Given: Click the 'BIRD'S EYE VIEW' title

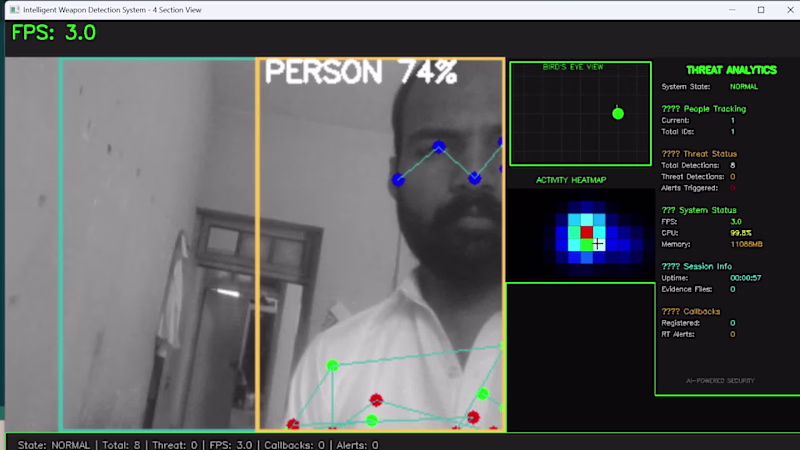Looking at the screenshot, I should [x=572, y=67].
